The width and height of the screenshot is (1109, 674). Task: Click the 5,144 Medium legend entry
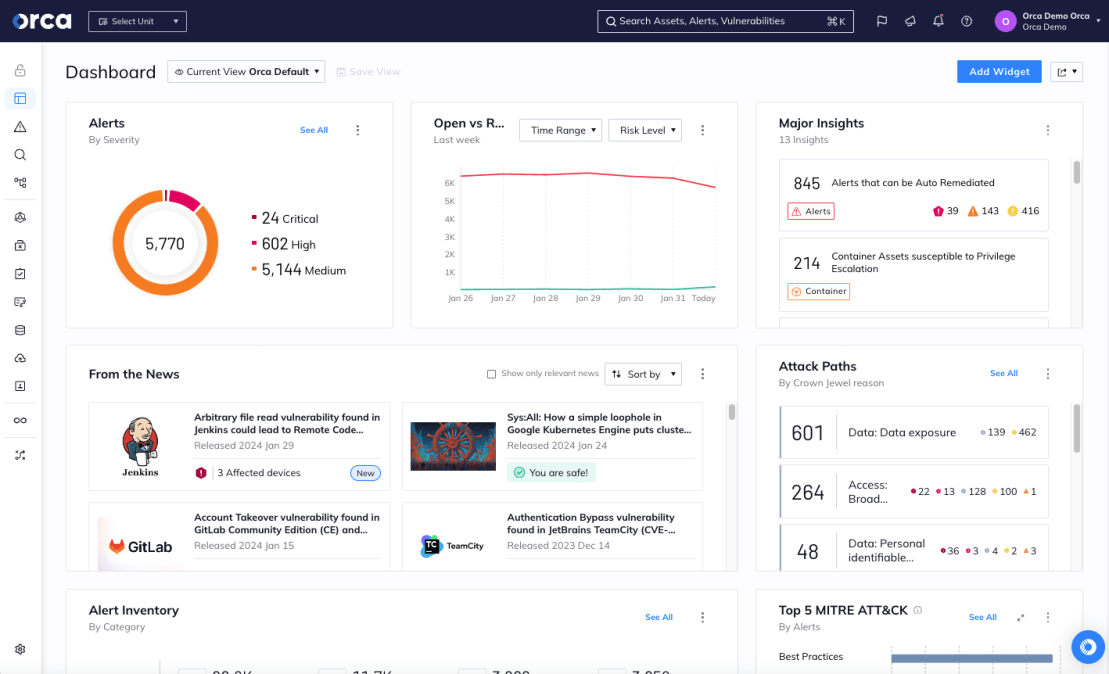(x=298, y=269)
